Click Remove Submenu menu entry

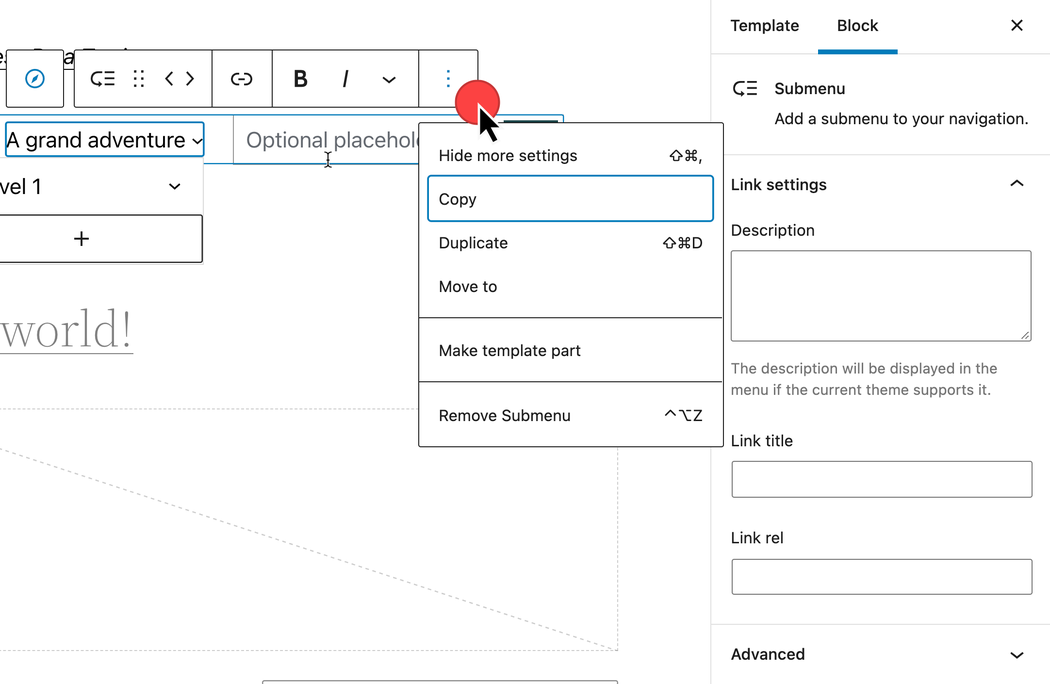tap(571, 415)
